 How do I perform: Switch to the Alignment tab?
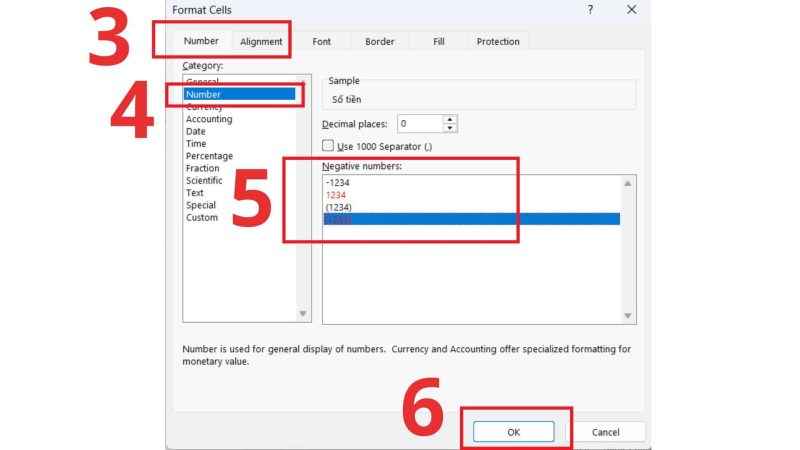pyautogui.click(x=261, y=41)
